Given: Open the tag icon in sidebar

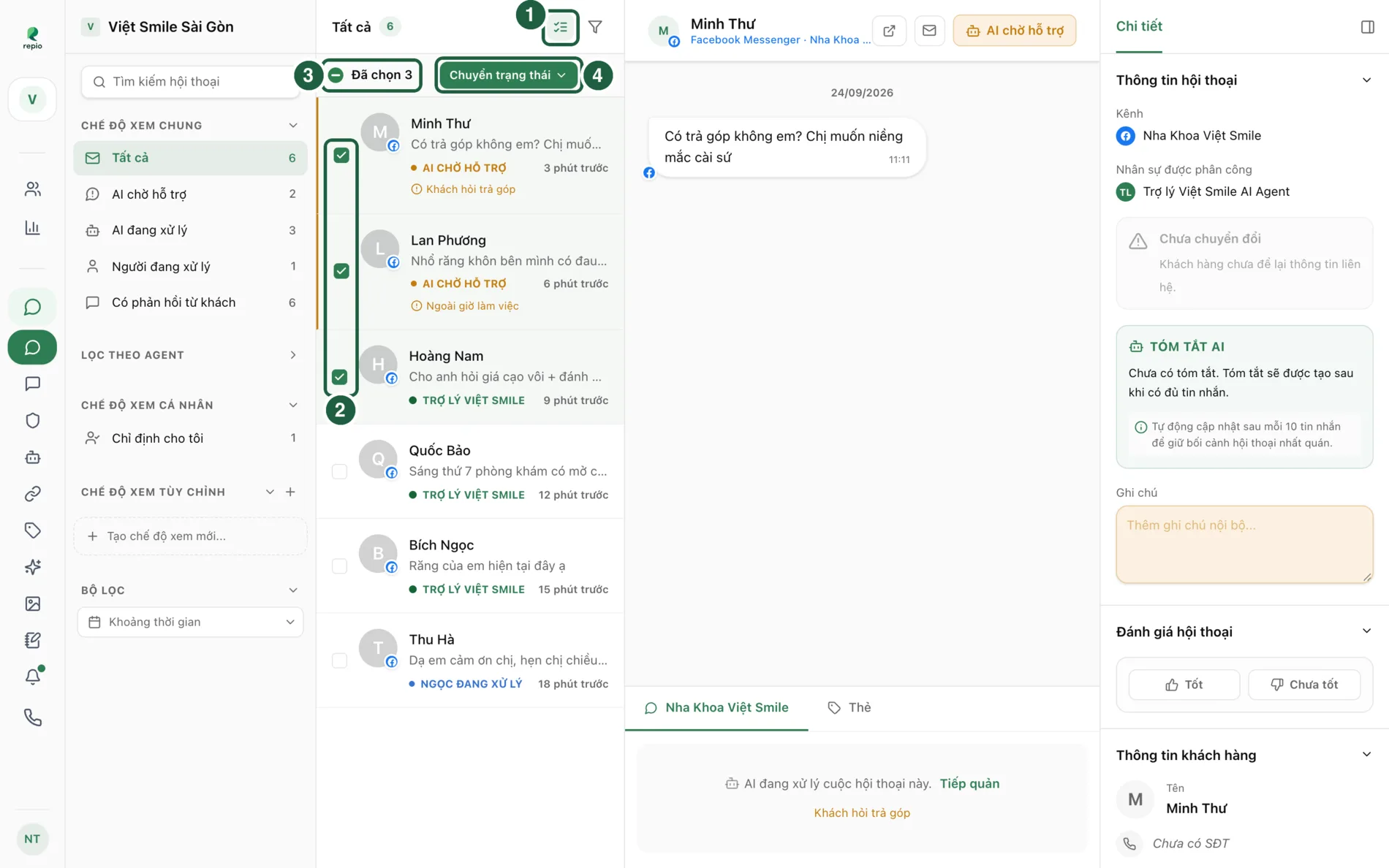Looking at the screenshot, I should click(x=32, y=530).
